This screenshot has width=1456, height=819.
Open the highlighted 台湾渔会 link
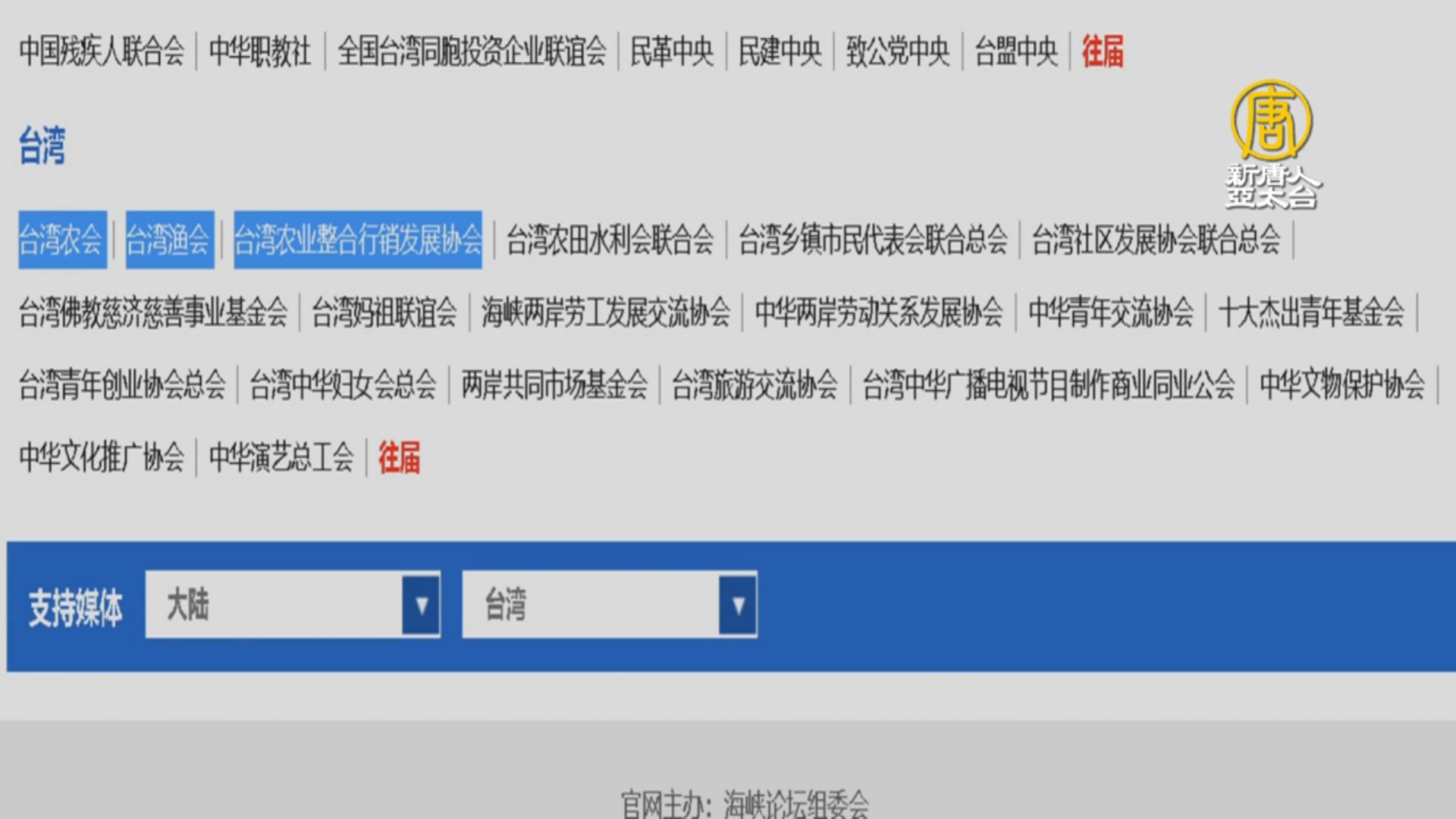168,240
